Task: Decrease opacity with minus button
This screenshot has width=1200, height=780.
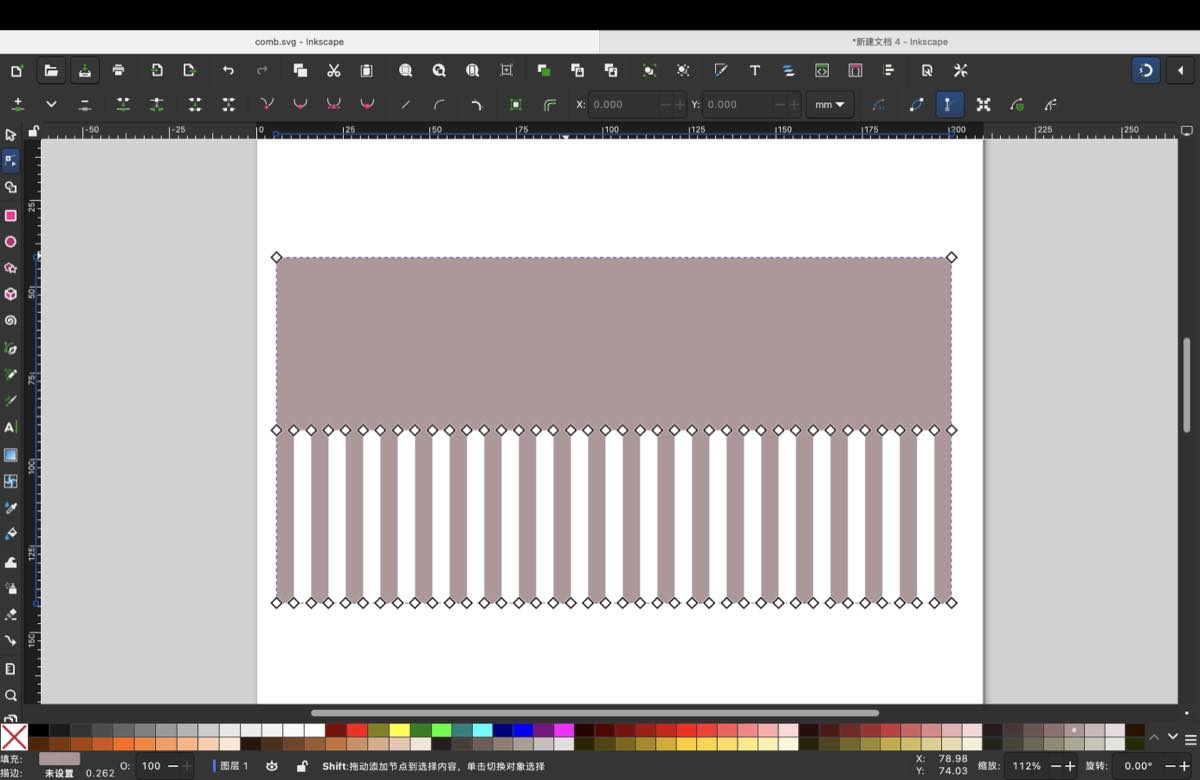Action: tap(174, 766)
